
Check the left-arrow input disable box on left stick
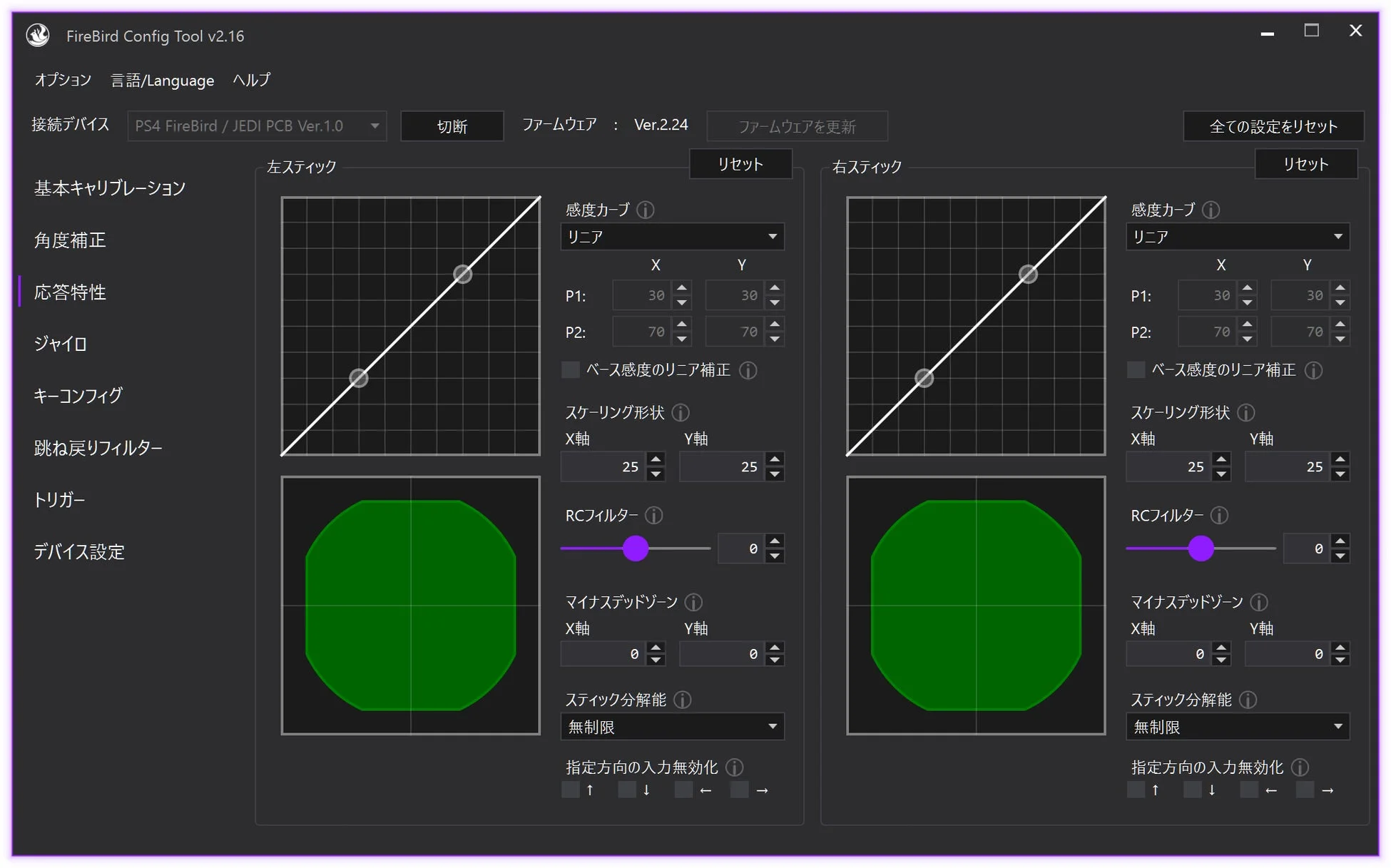pos(683,790)
